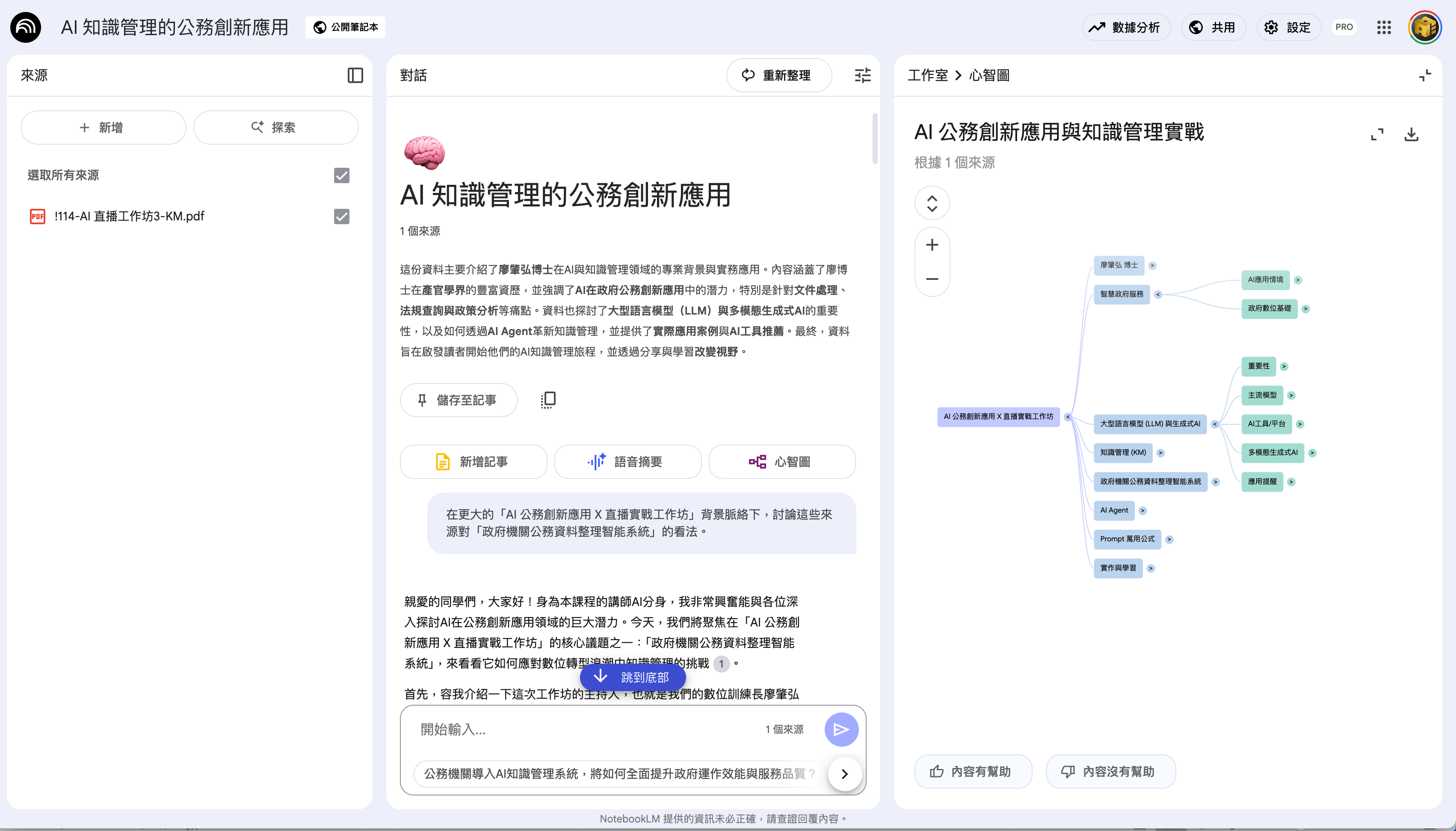Collapse the studio mind map panel
Viewport: 1456px width, 831px height.
point(1425,75)
